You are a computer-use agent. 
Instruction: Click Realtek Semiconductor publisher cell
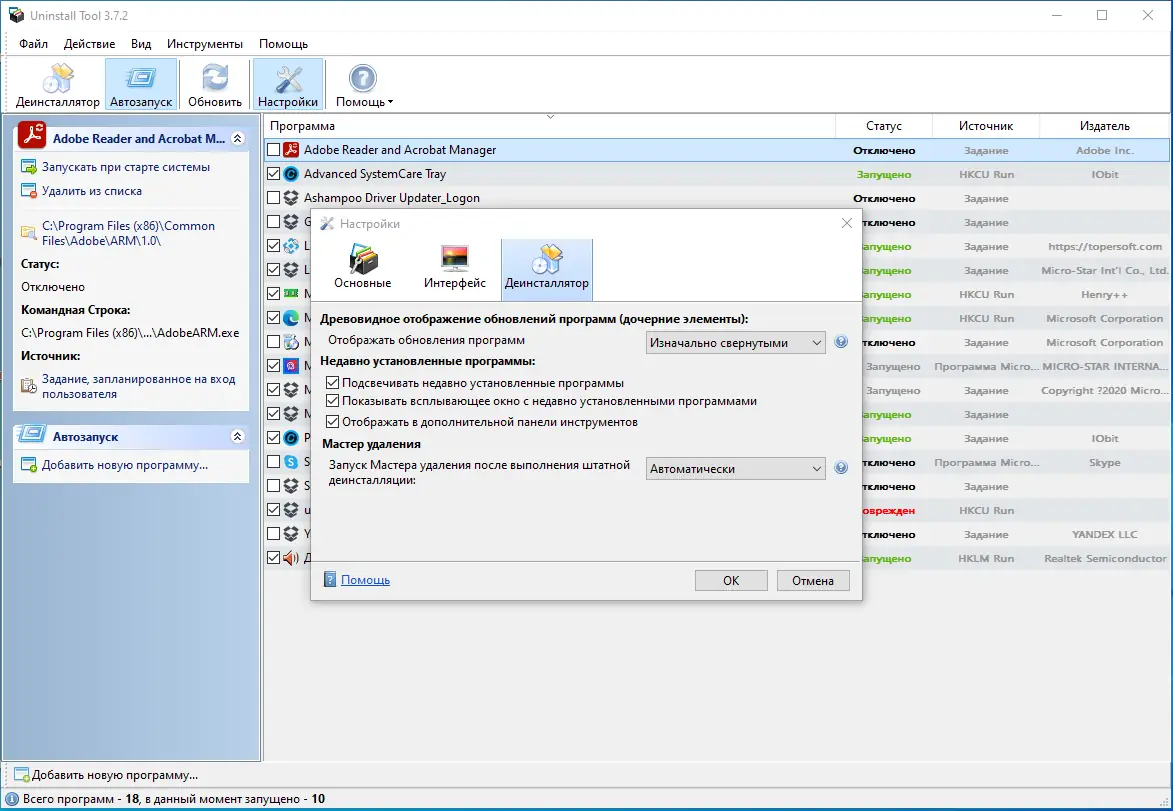tap(1105, 558)
